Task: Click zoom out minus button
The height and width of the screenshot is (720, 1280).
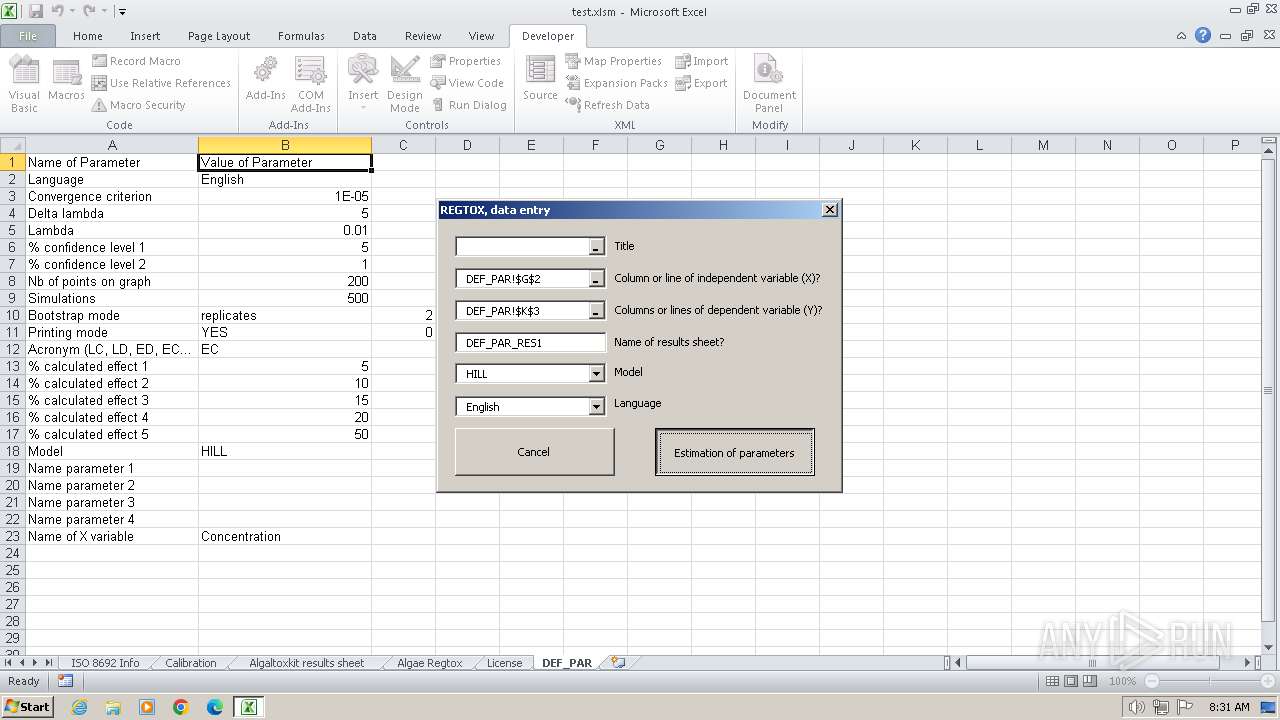Action: tap(1151, 681)
